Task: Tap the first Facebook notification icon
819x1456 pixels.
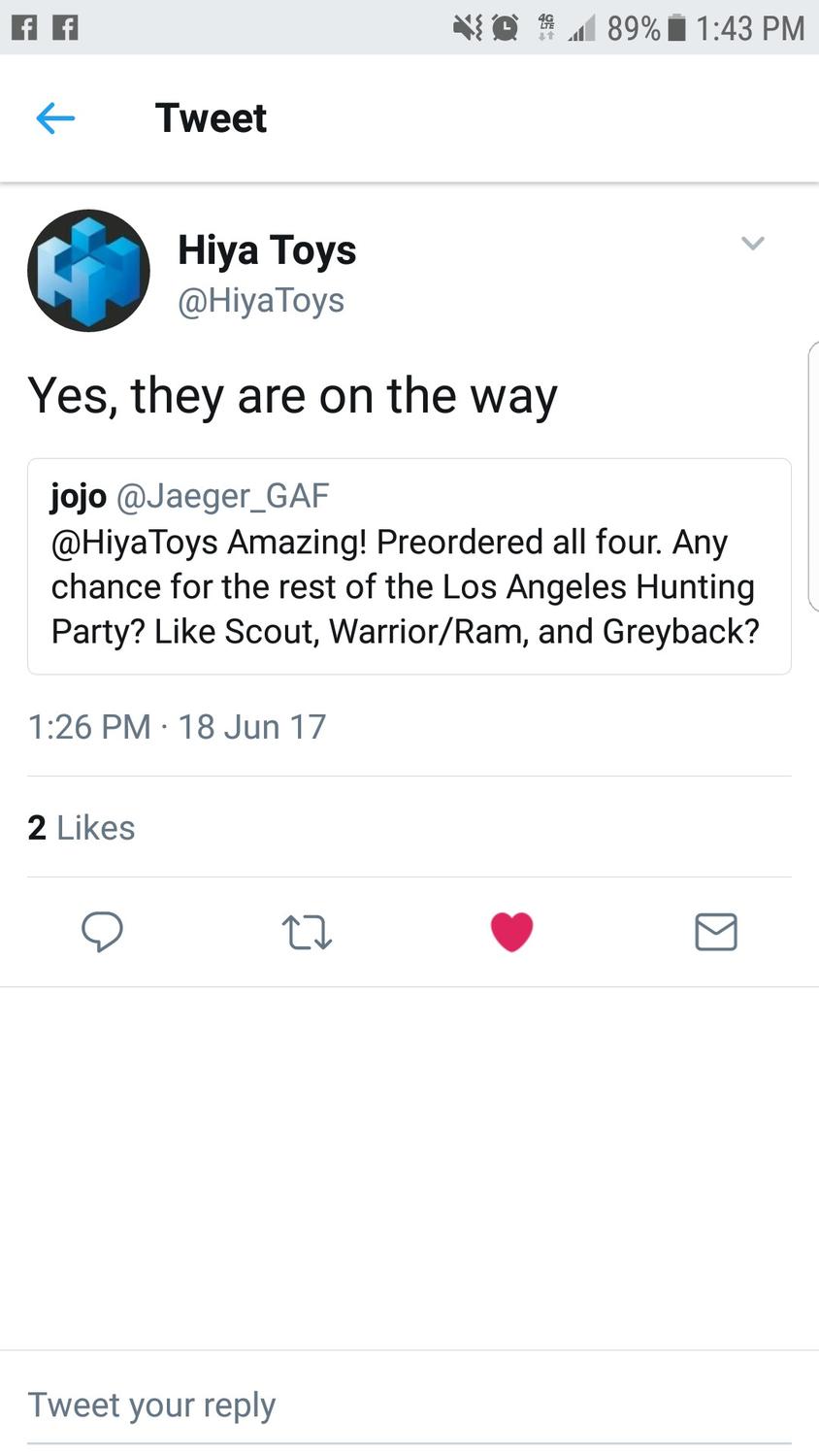Action: click(24, 28)
